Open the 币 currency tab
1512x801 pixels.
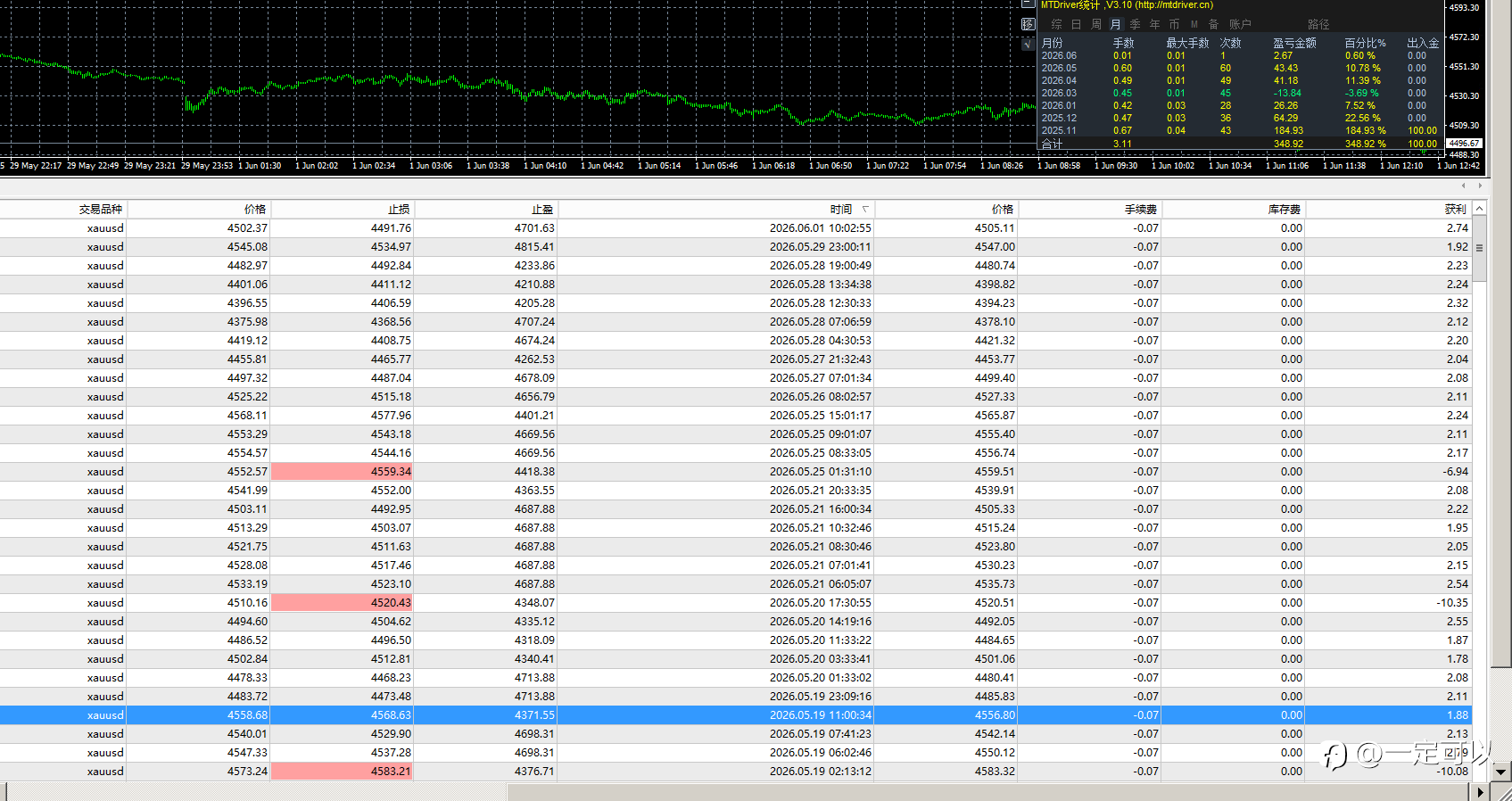1174,25
